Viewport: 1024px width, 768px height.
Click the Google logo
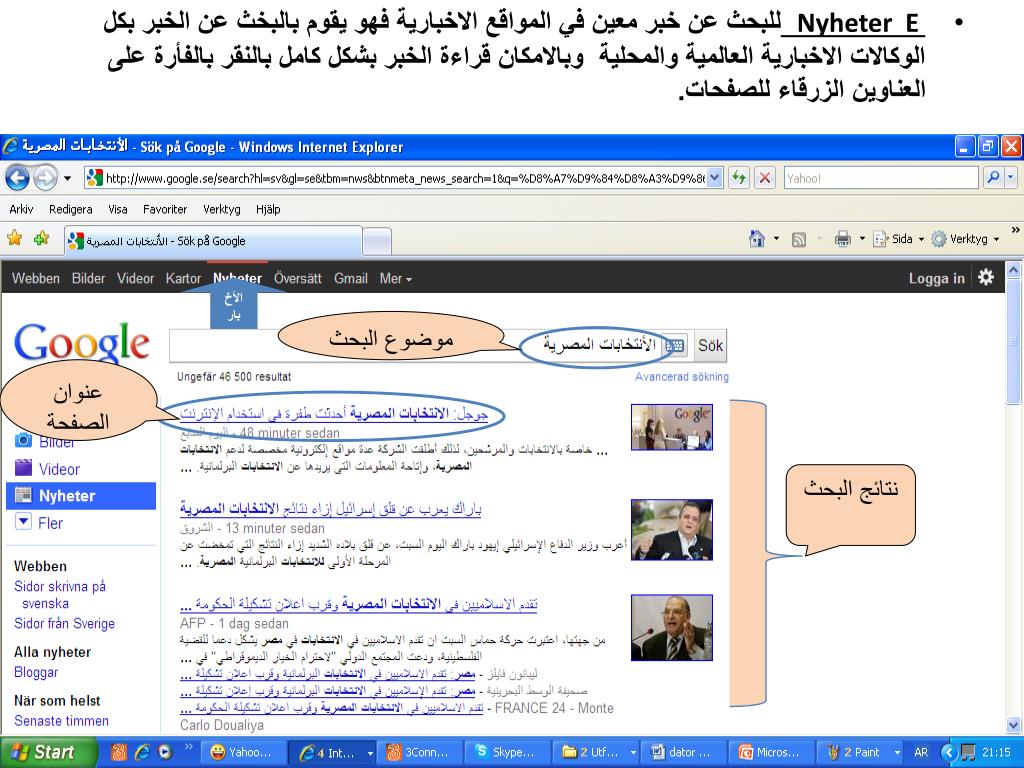coord(82,343)
